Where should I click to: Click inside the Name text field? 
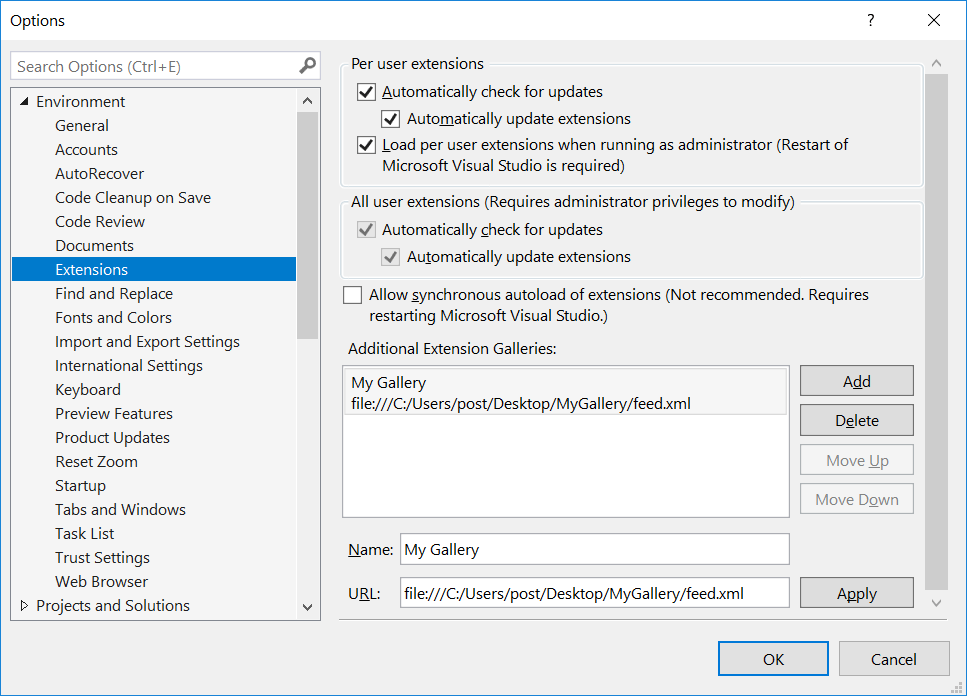594,549
